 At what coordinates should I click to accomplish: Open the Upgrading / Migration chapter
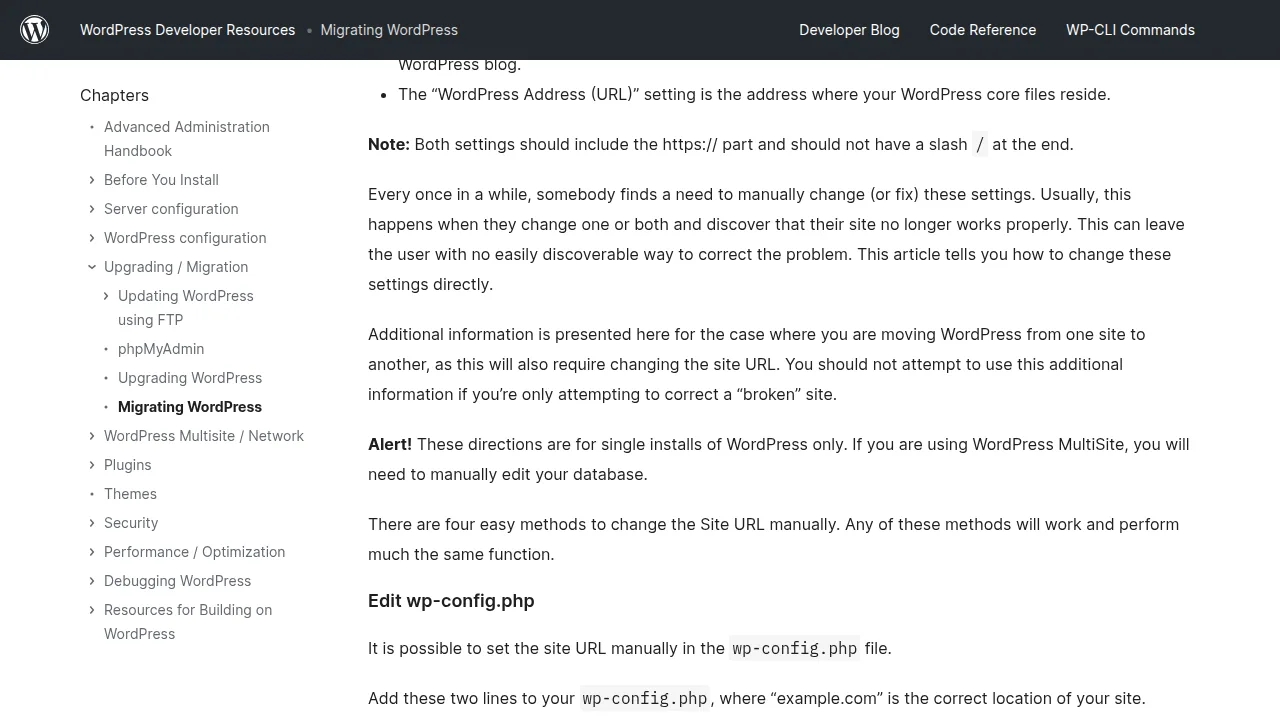(x=176, y=267)
